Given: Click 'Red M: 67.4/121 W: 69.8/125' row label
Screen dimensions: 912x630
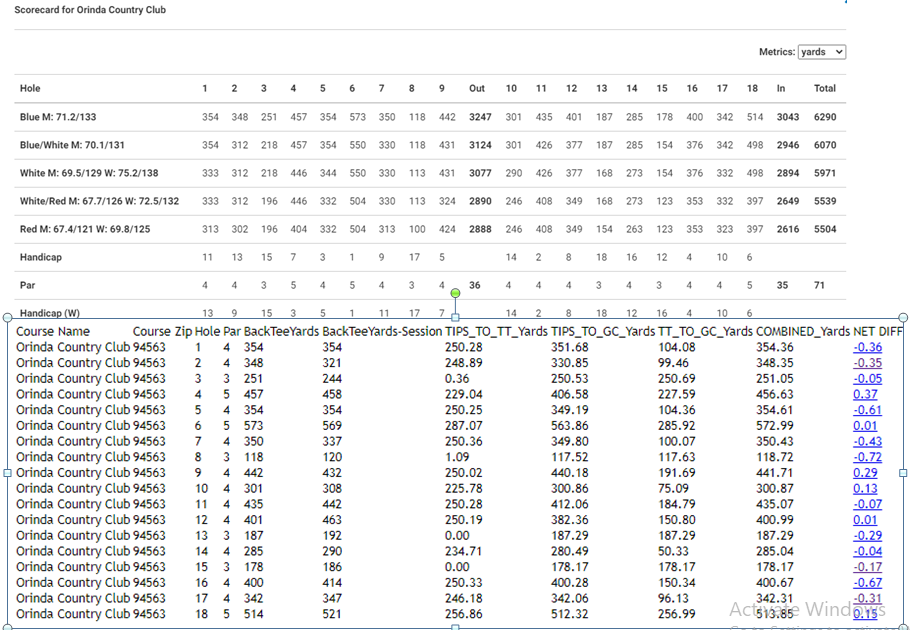Looking at the screenshot, I should [x=85, y=229].
